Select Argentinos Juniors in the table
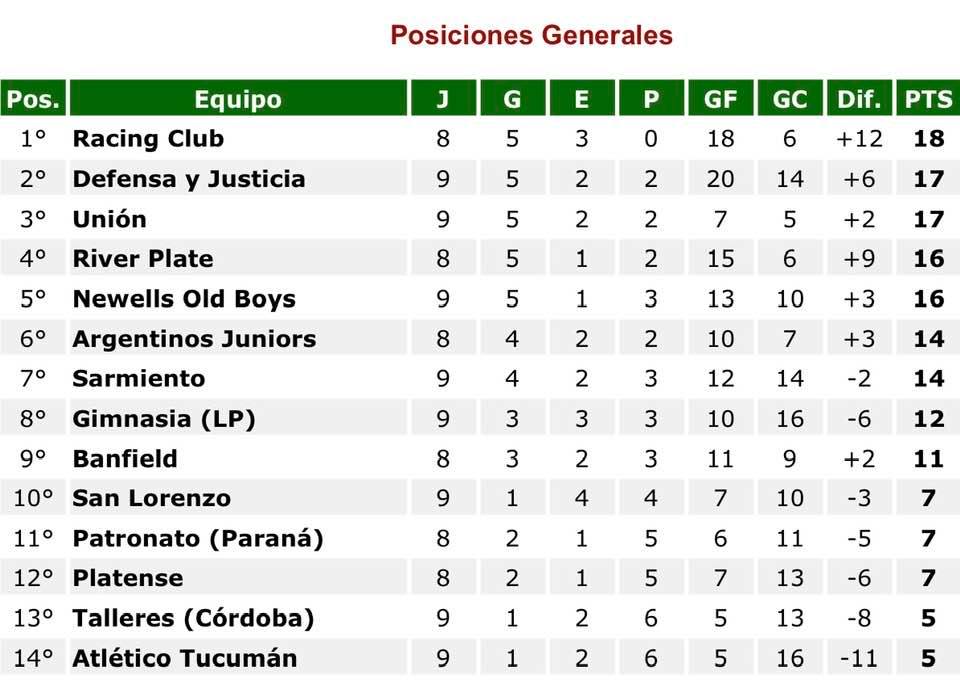Image resolution: width=960 pixels, height=682 pixels. [194, 339]
